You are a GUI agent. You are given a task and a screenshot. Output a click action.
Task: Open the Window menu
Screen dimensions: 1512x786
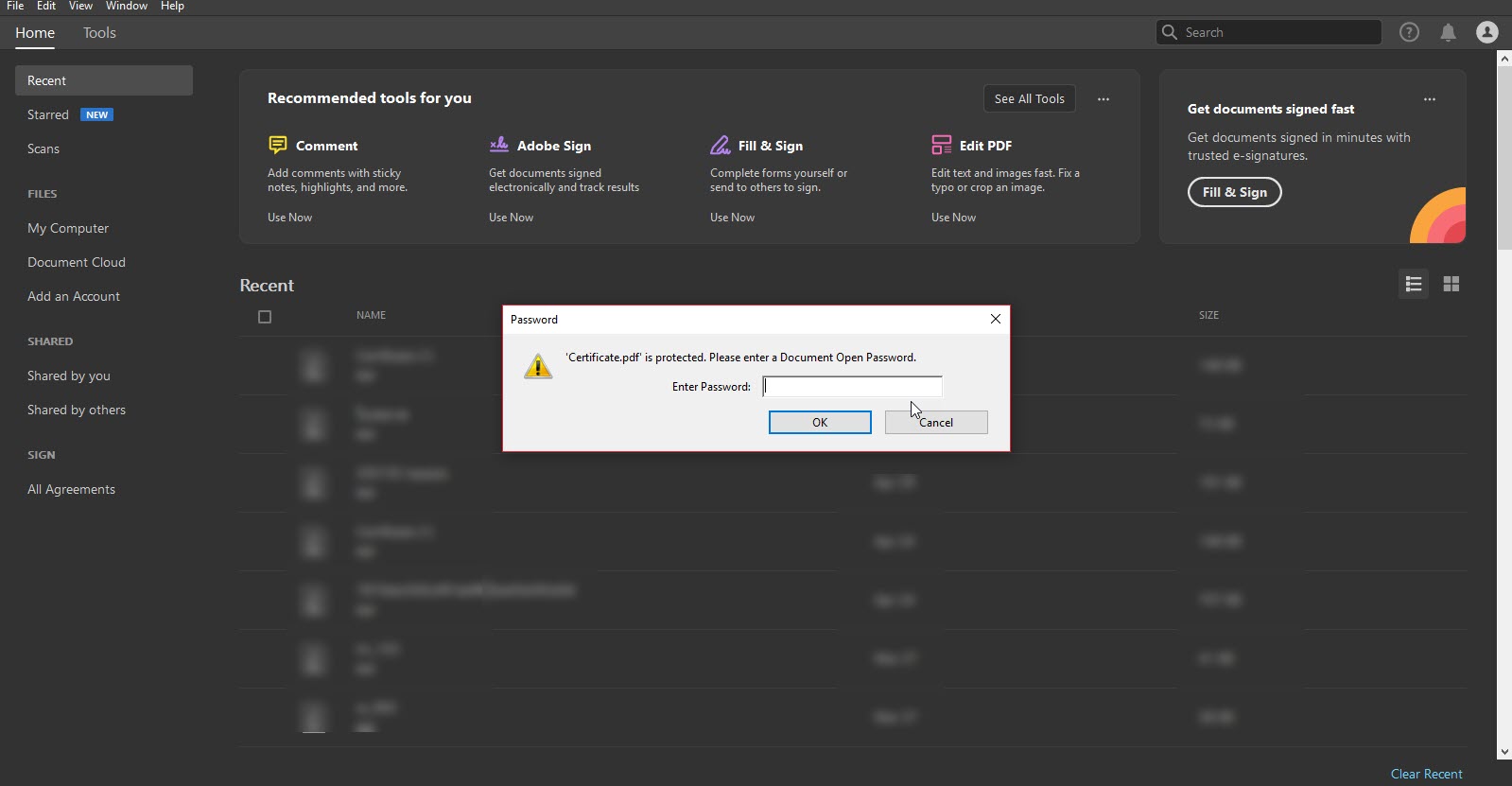[127, 6]
